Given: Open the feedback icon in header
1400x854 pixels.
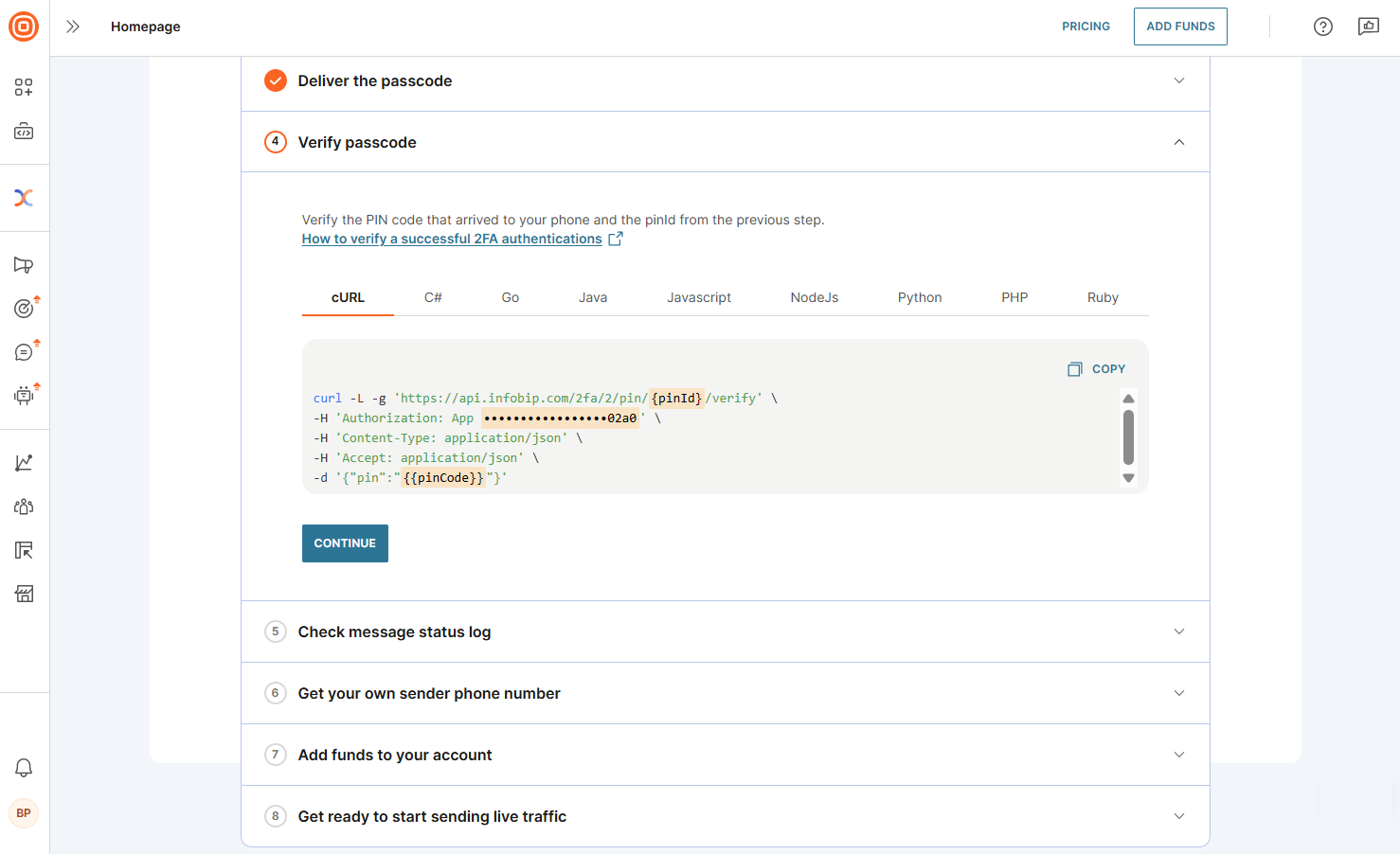Looking at the screenshot, I should (x=1369, y=27).
